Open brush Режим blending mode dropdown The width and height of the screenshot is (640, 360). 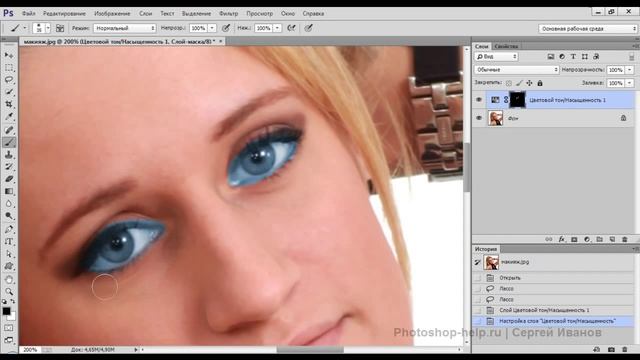point(124,28)
